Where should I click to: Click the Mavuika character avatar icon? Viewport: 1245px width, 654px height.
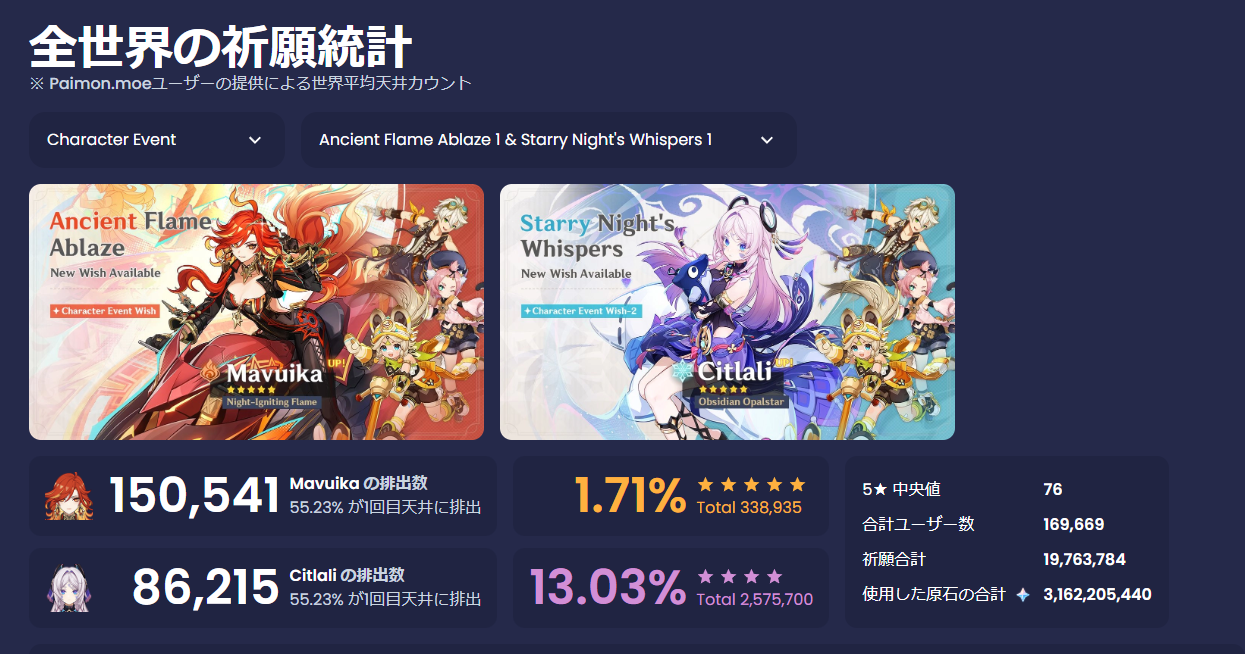tap(69, 496)
